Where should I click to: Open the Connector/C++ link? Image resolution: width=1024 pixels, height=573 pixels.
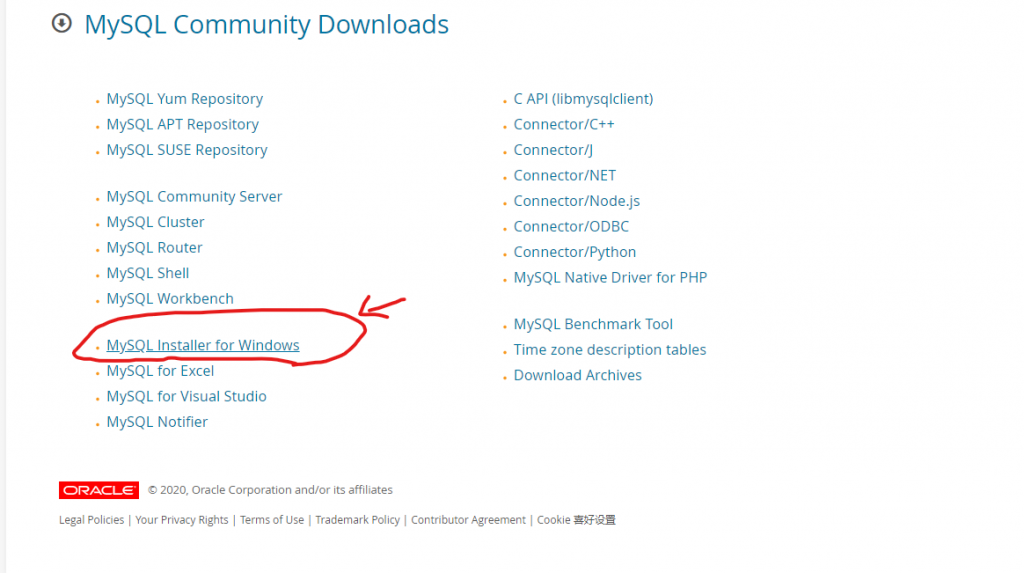564,124
